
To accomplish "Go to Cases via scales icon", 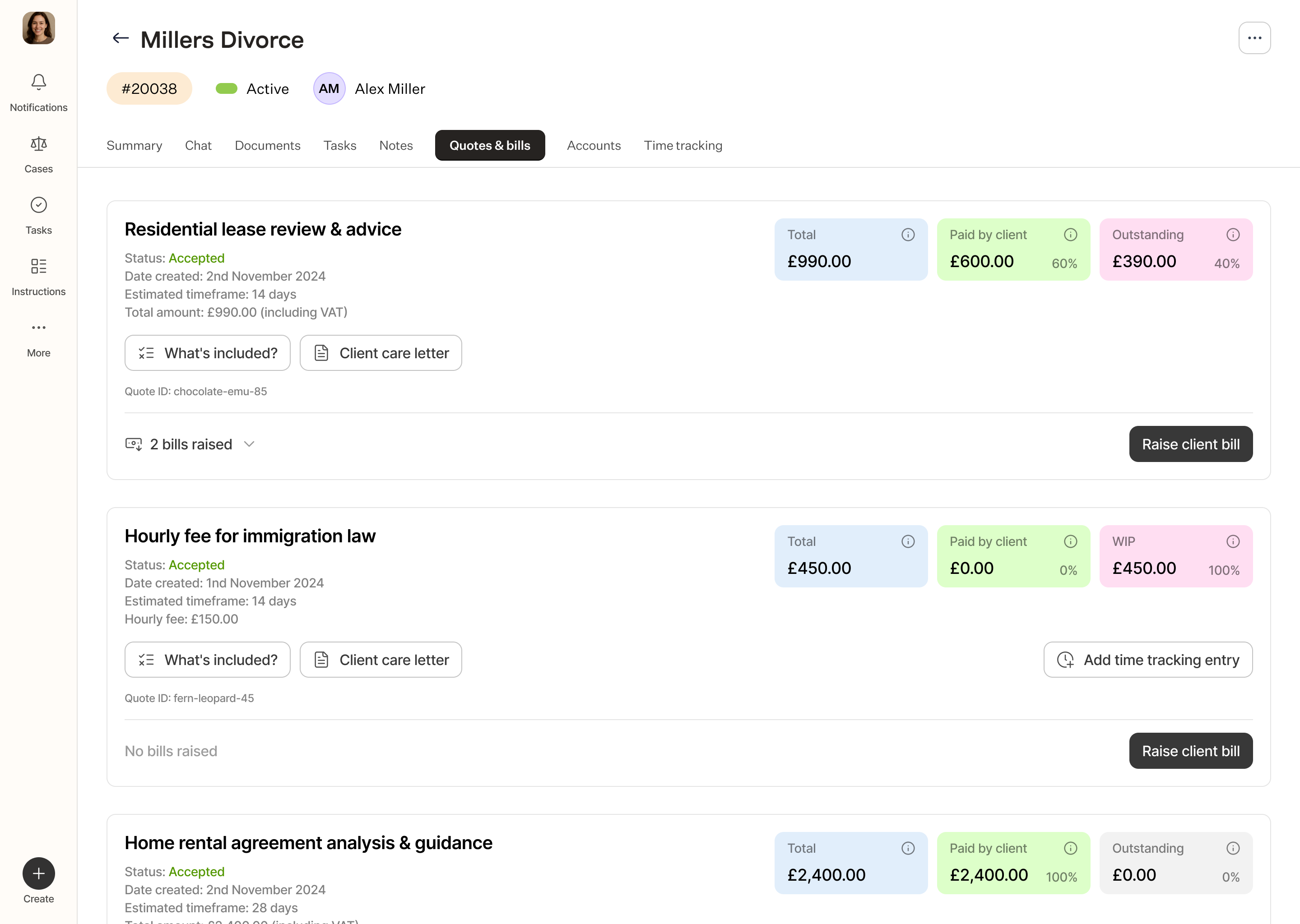I will tap(39, 144).
